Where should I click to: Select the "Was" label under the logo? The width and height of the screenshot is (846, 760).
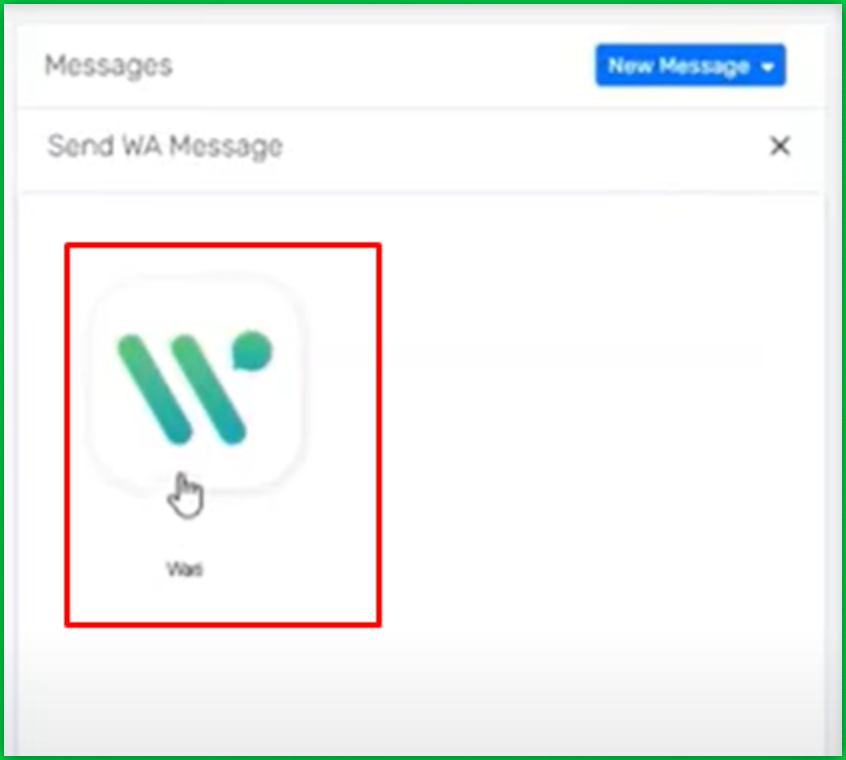(x=185, y=569)
